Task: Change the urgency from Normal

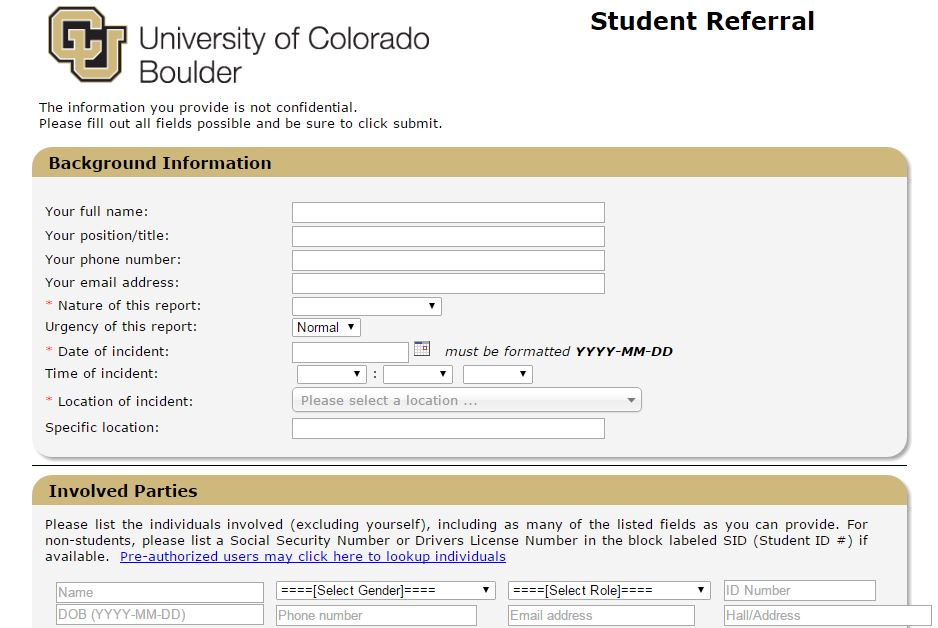Action: coord(326,327)
